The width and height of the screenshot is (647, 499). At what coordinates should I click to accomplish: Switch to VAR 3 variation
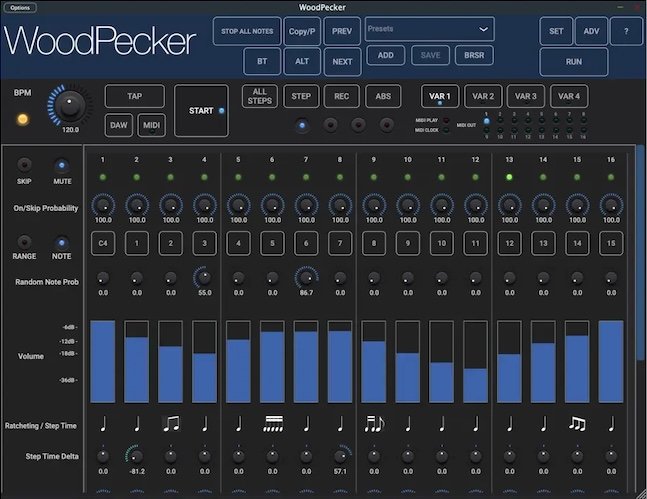[526, 96]
